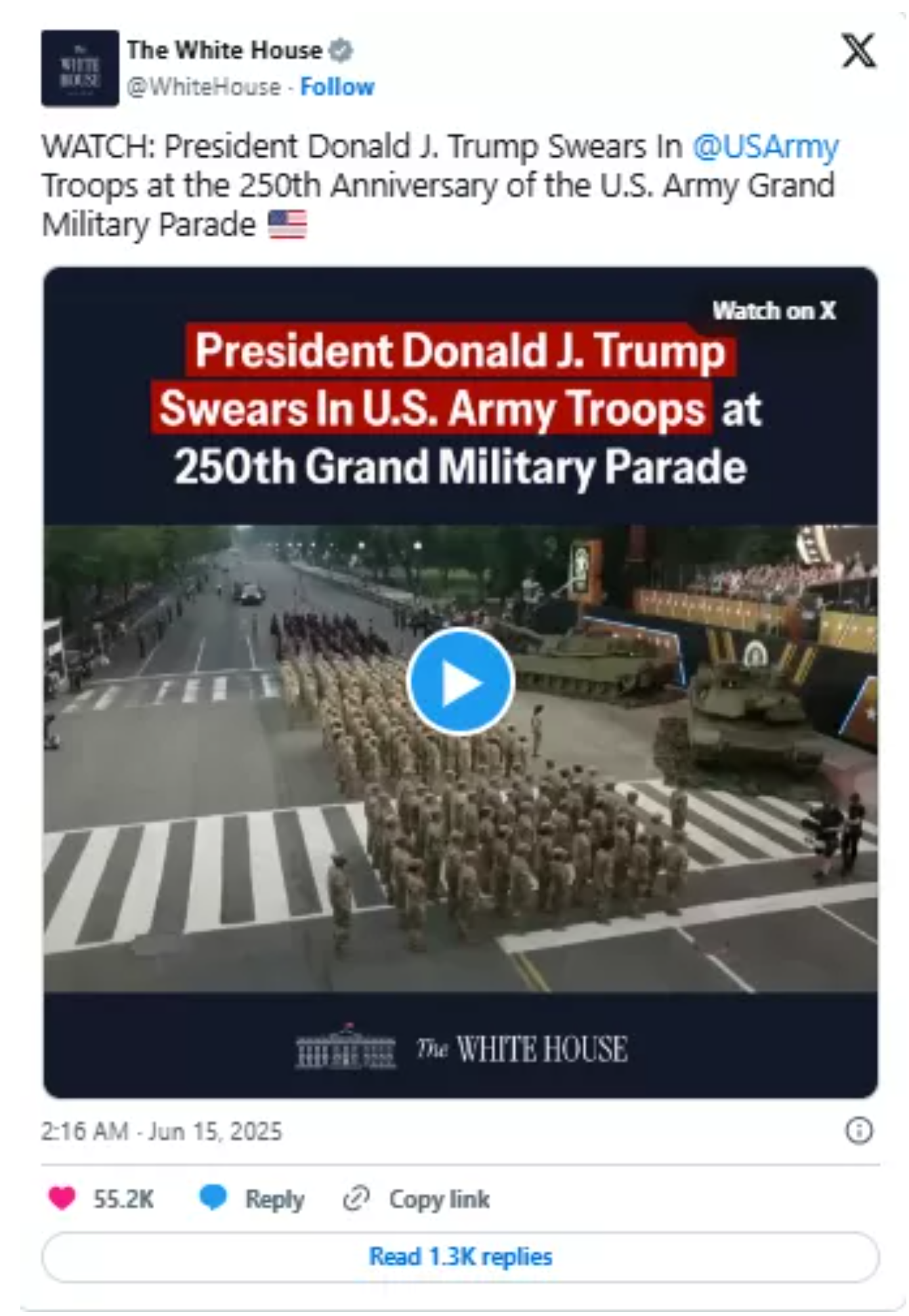This screenshot has width=909, height=1316.
Task: Click the Copy link text
Action: [439, 1199]
